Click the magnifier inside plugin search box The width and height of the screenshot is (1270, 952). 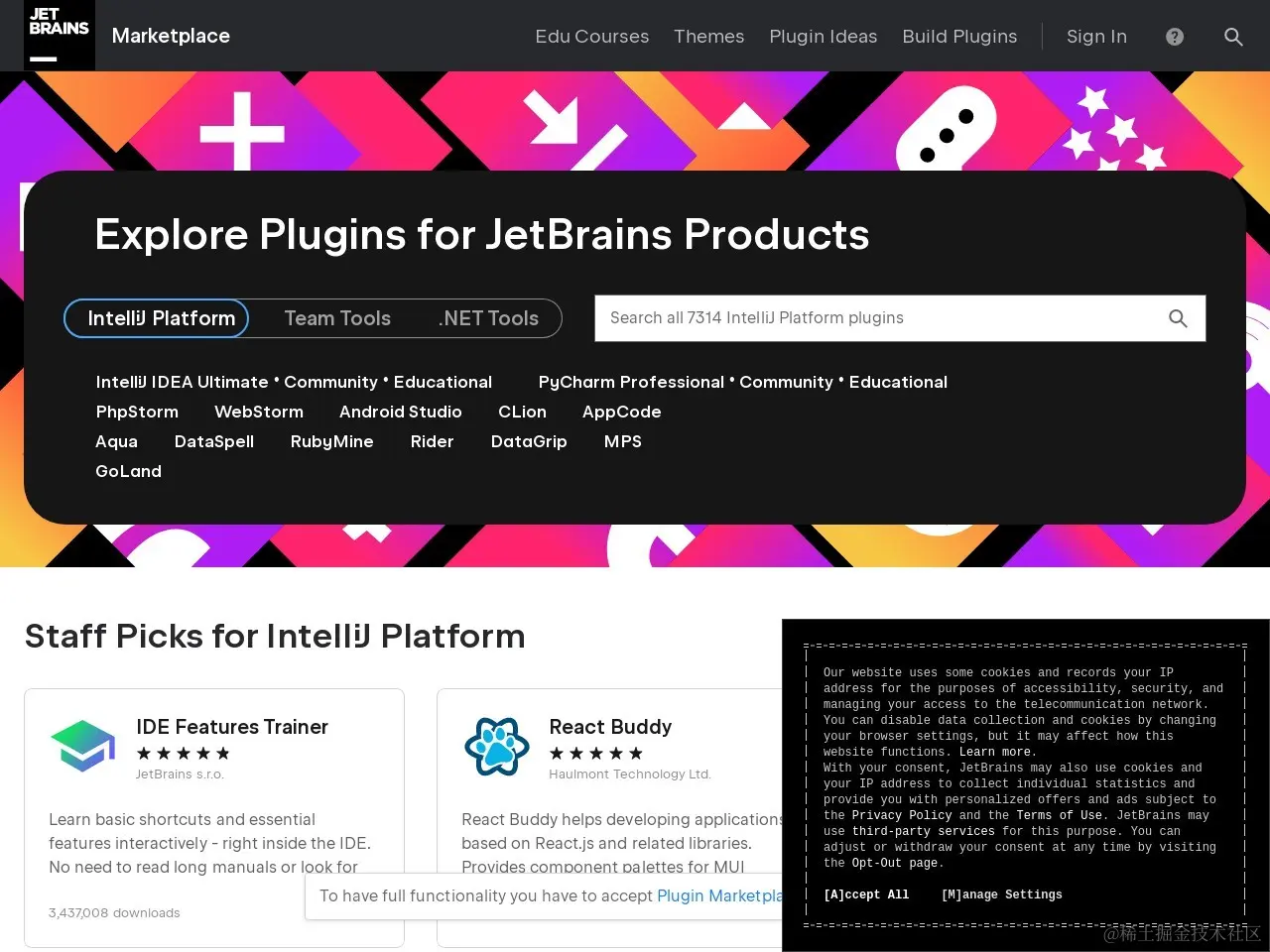1178,318
